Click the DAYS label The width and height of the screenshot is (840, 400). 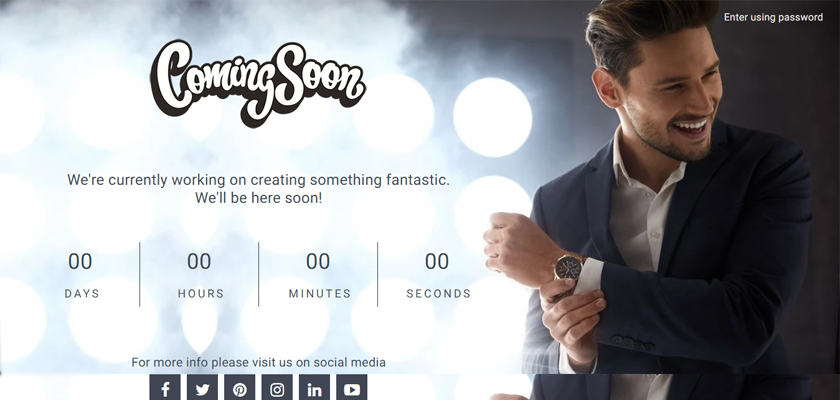82,293
